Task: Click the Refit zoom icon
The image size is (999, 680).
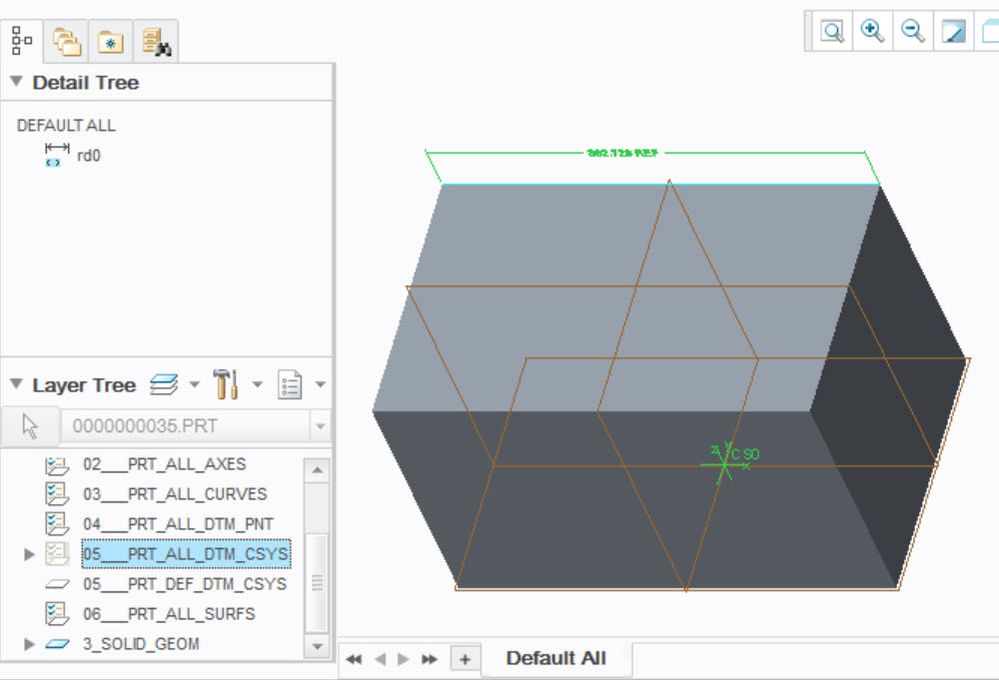Action: coord(832,32)
